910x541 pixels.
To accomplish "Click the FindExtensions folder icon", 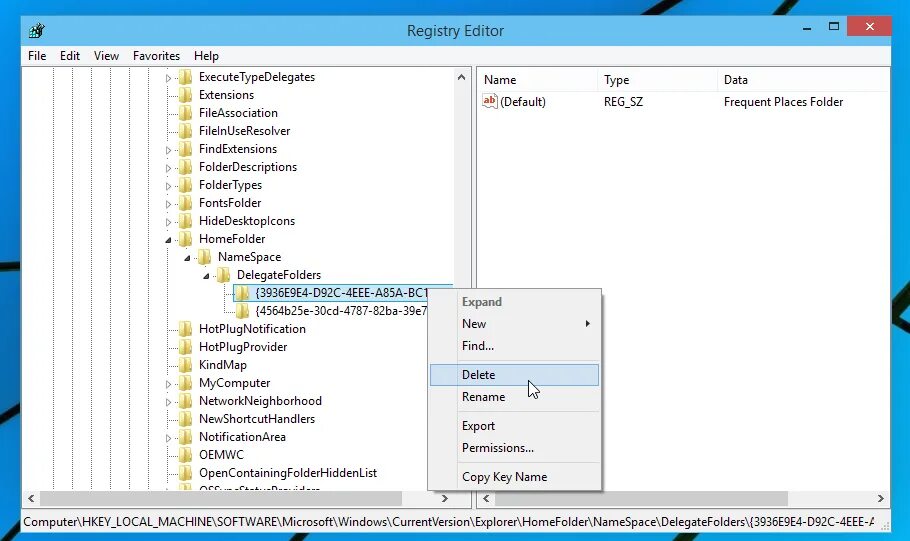I will point(186,149).
